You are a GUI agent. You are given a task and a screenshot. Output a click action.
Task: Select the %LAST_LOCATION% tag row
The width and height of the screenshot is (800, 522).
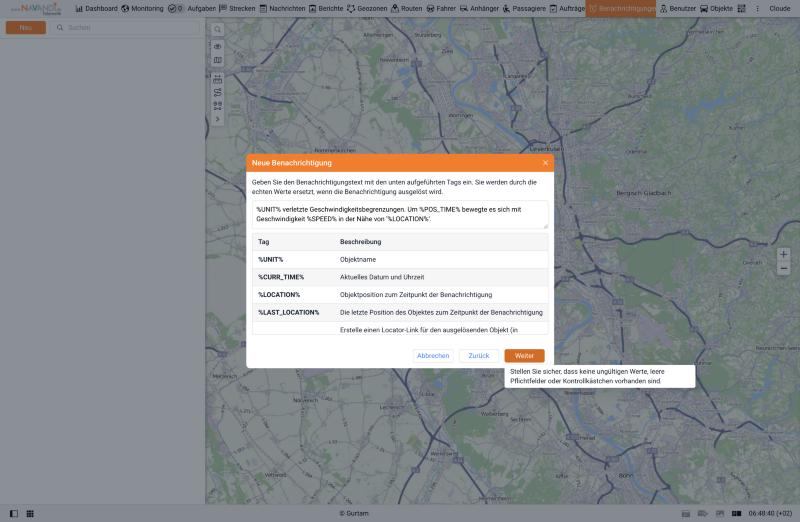click(400, 312)
